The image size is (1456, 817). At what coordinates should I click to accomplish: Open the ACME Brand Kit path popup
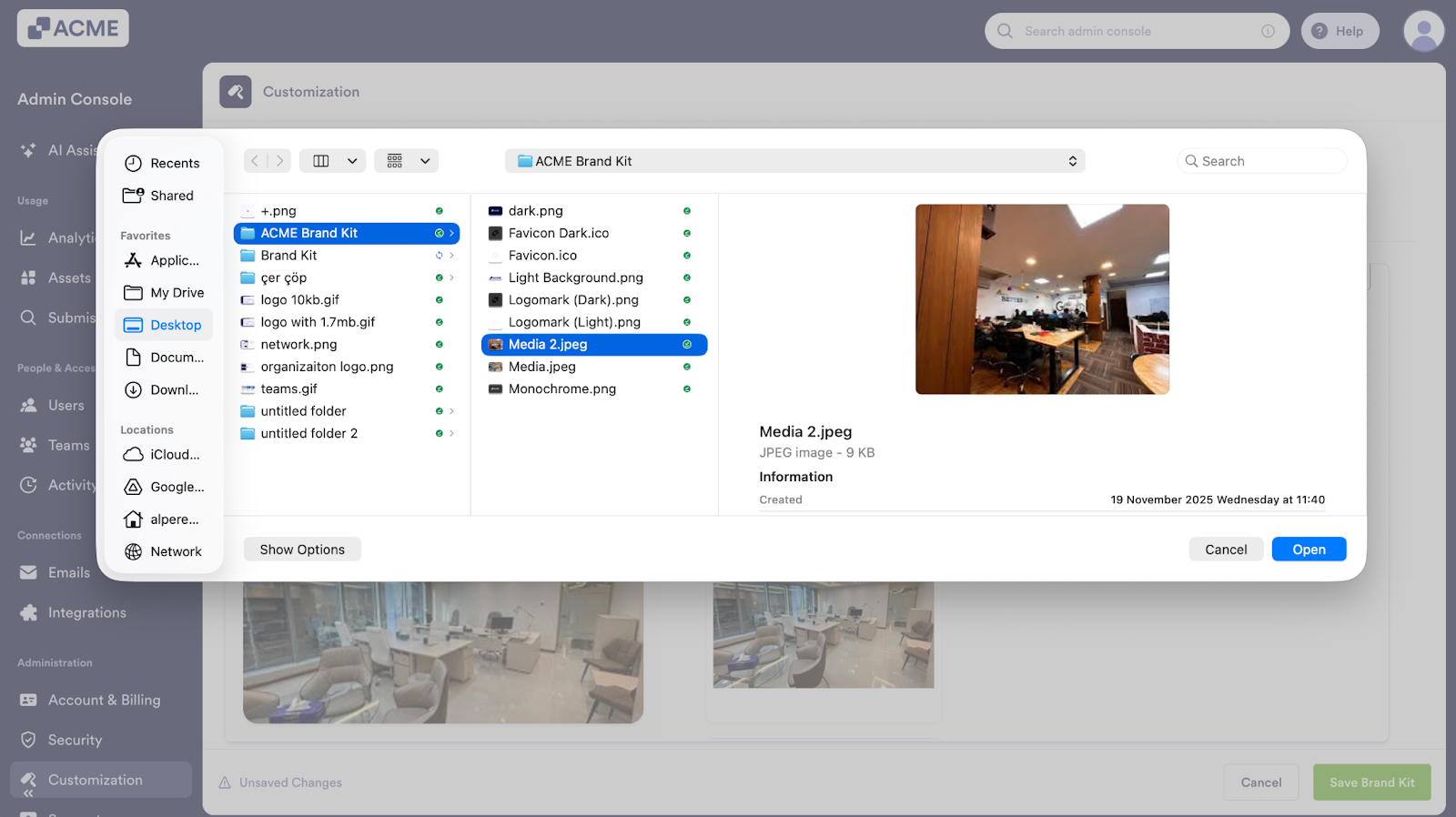pyautogui.click(x=794, y=161)
